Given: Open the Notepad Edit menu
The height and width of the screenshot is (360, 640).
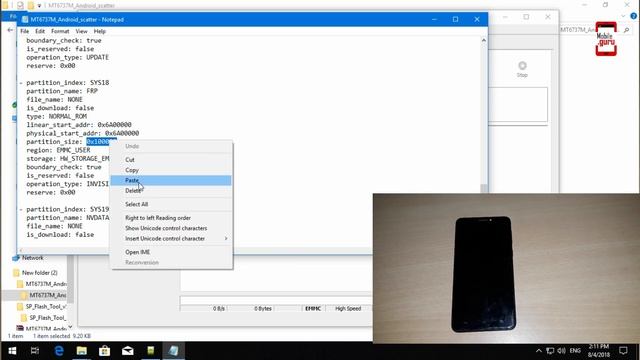Looking at the screenshot, I should click(x=40, y=31).
